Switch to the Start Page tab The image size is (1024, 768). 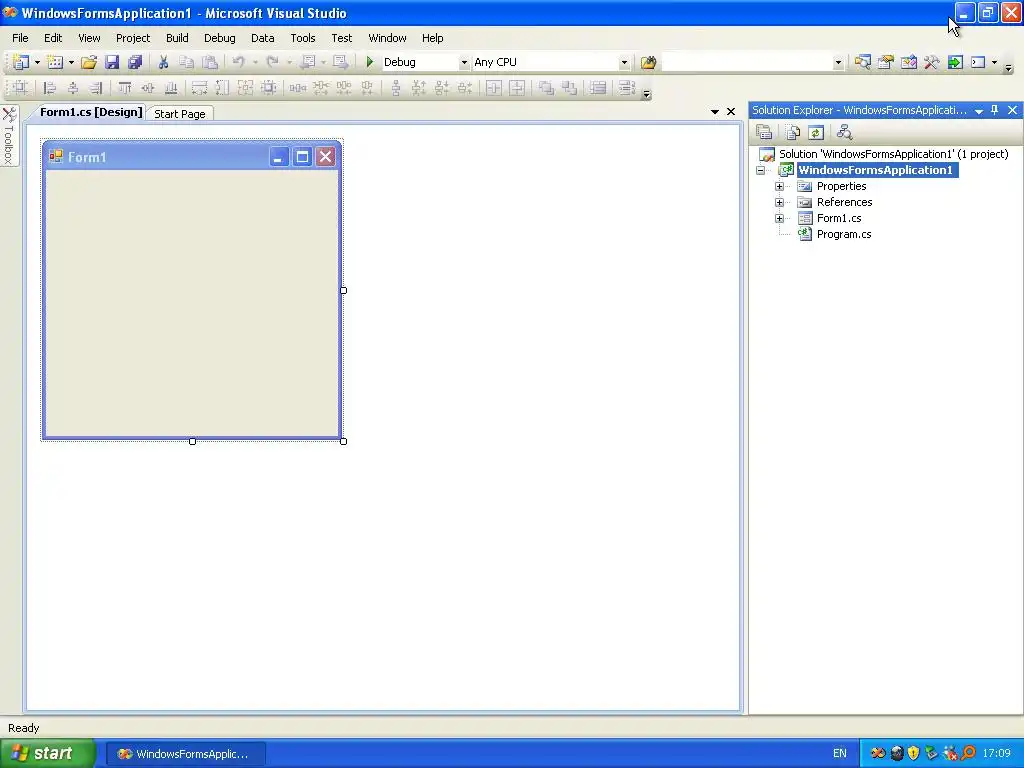180,114
